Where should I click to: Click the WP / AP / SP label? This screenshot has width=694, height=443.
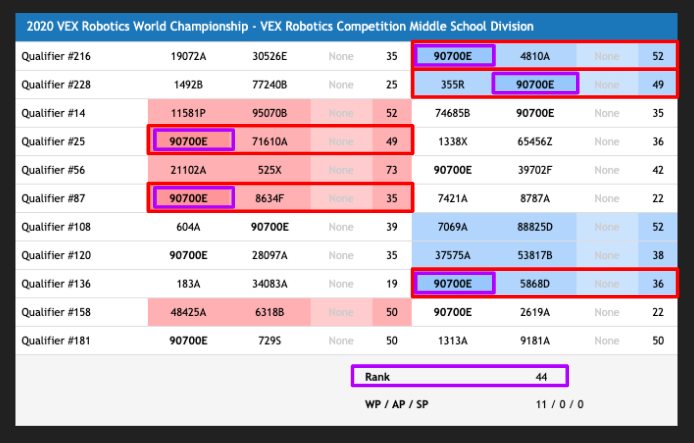coord(397,404)
